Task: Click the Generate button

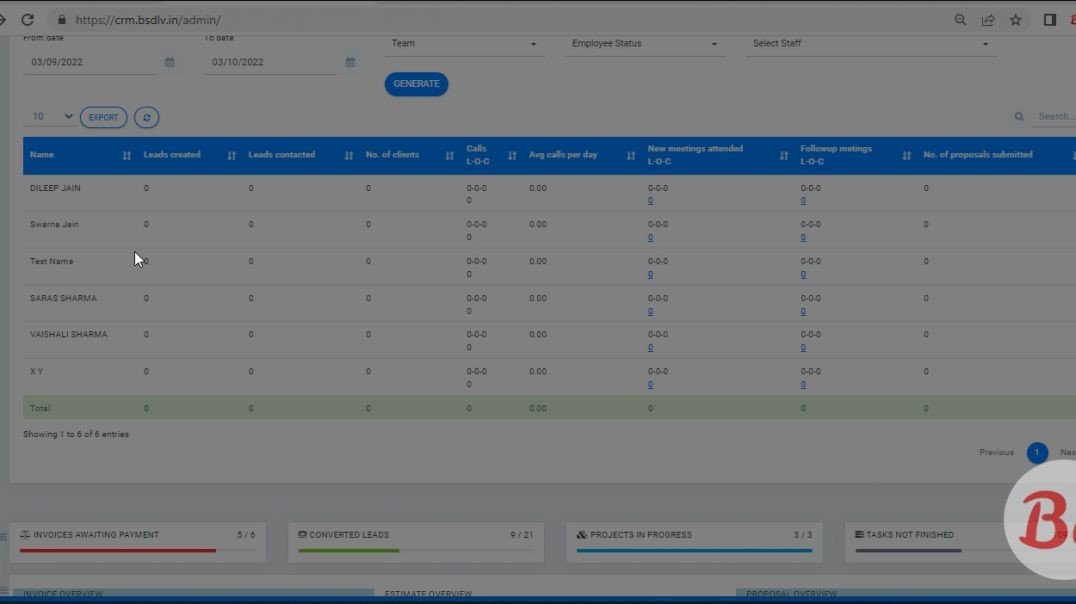Action: pyautogui.click(x=416, y=84)
